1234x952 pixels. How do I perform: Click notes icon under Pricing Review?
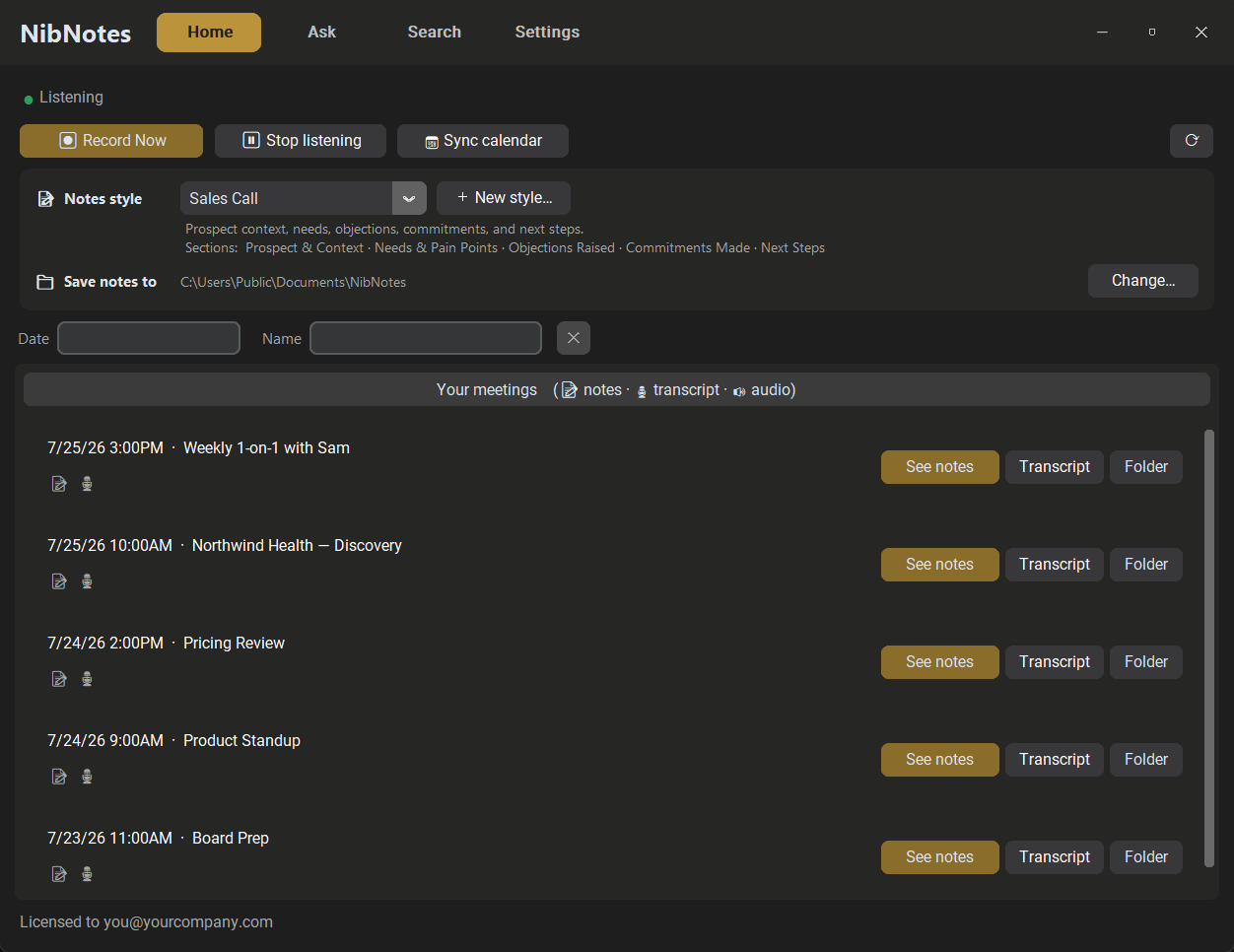coord(59,679)
